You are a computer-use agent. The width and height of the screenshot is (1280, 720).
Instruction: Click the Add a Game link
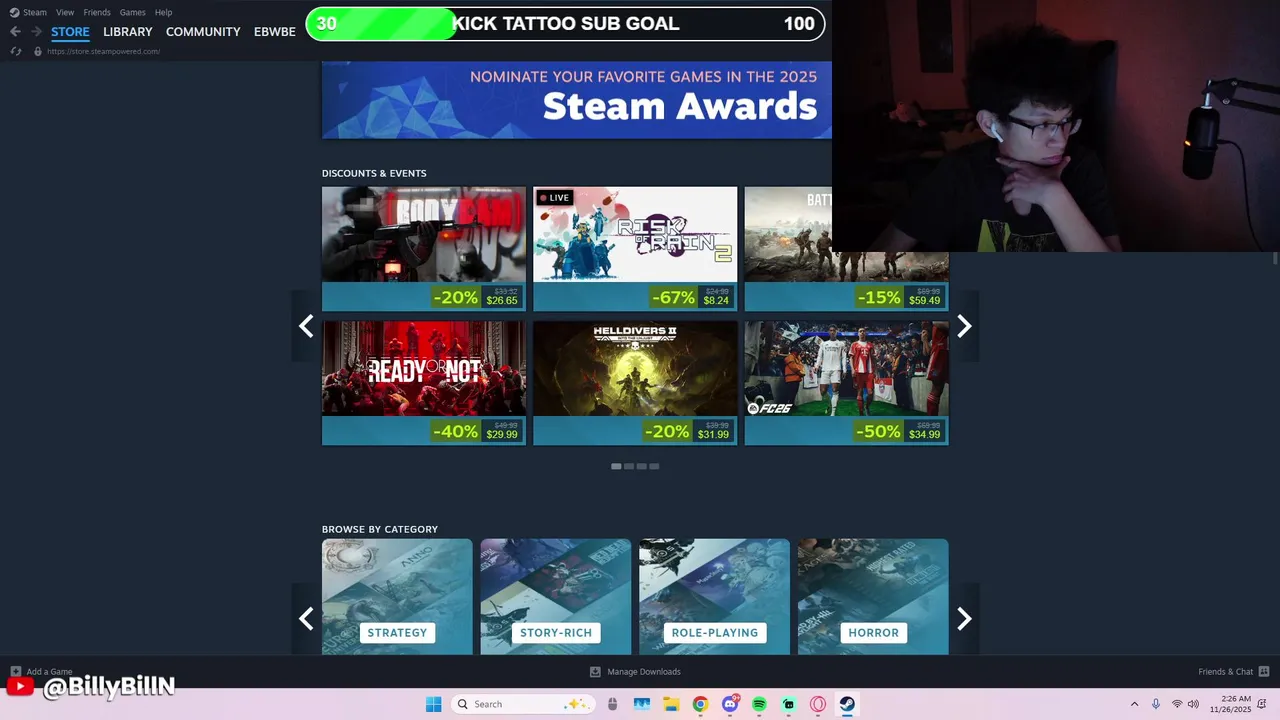(49, 672)
